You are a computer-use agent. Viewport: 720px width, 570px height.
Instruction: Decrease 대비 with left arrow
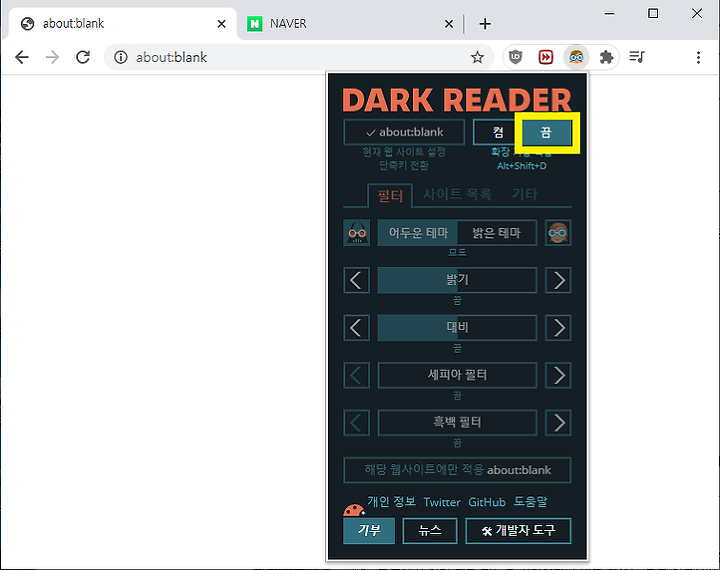[357, 328]
